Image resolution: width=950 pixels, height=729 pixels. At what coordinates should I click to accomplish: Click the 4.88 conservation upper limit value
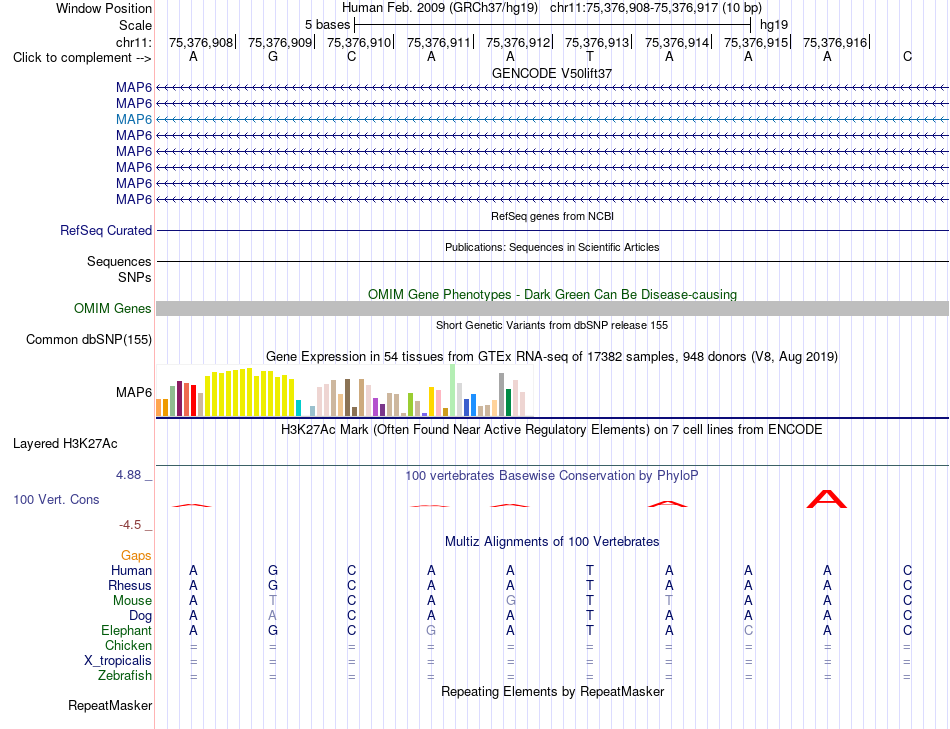pos(128,475)
